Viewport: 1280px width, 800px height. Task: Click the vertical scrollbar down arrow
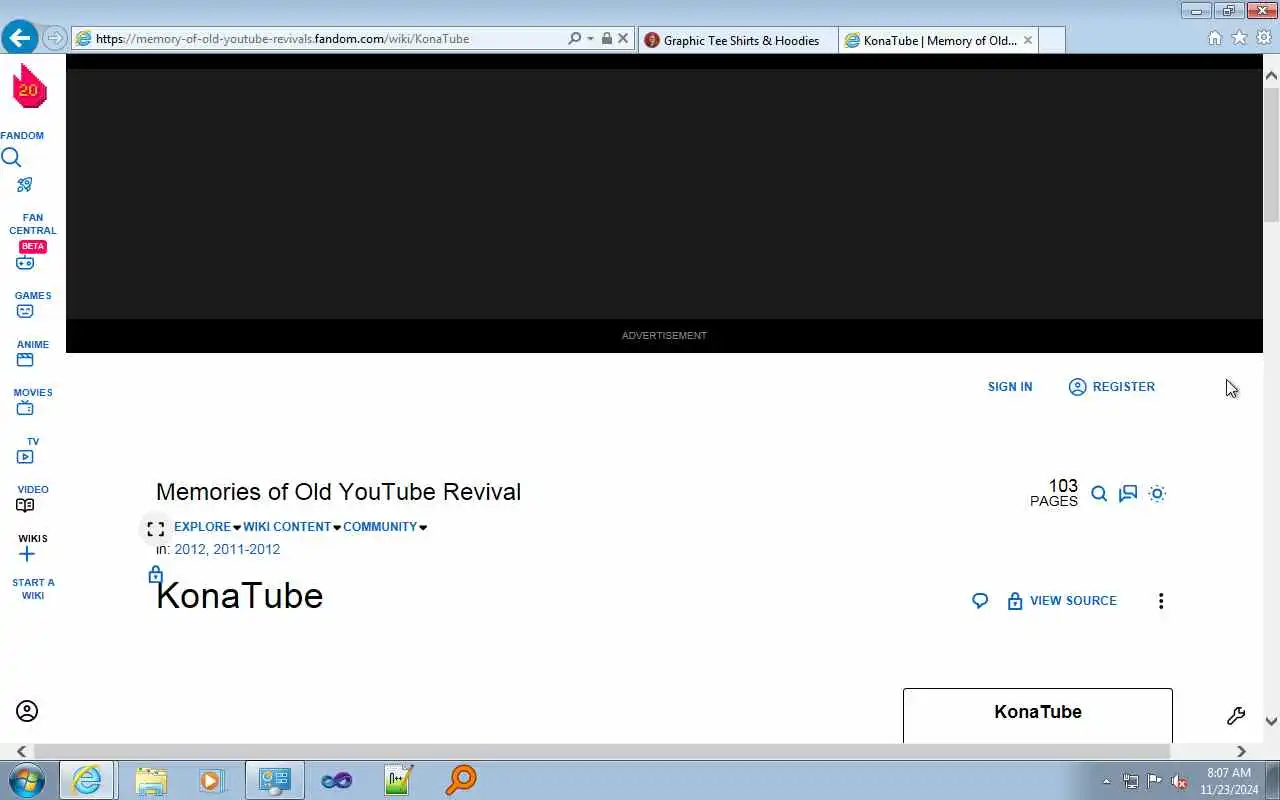[x=1271, y=721]
